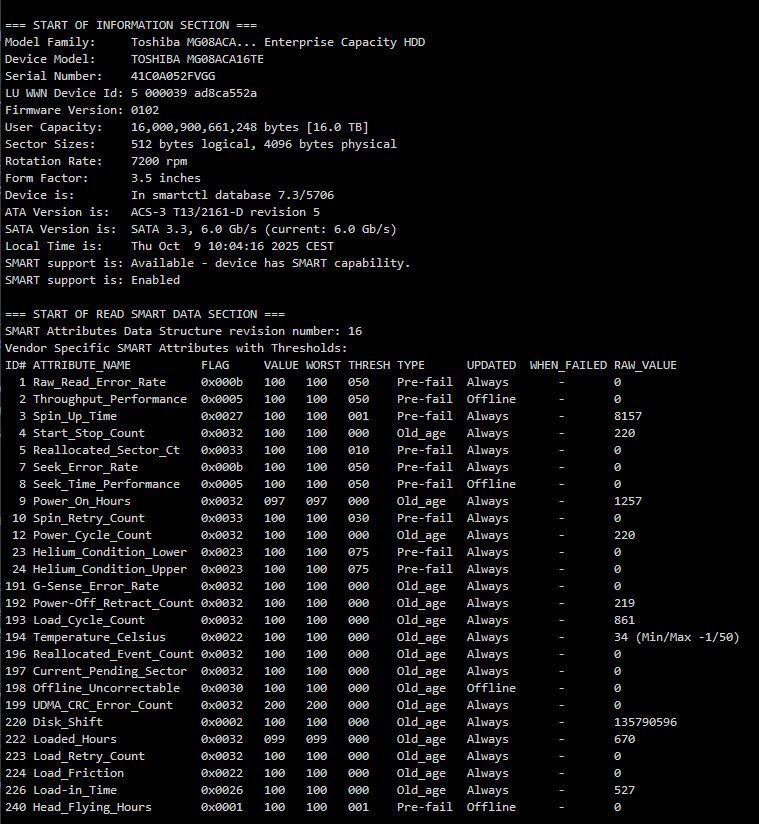The width and height of the screenshot is (759, 824).
Task: Click the 7200 rpm rotation rate
Action: point(159,161)
